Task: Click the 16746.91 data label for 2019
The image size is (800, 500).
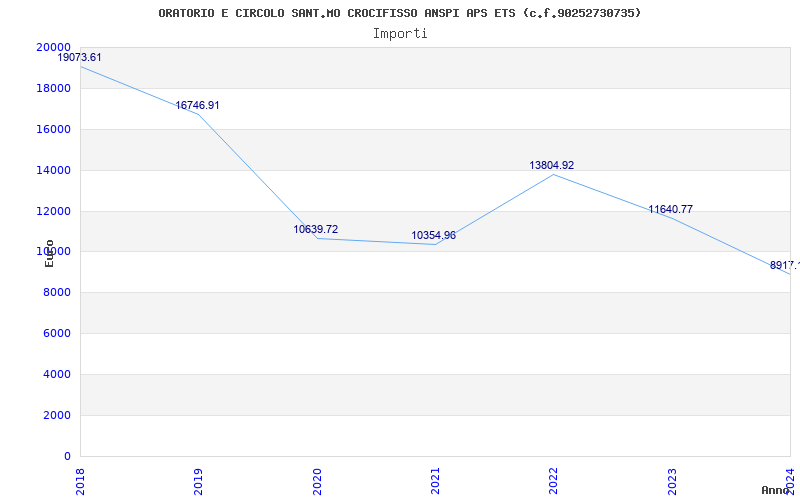Action: (197, 105)
